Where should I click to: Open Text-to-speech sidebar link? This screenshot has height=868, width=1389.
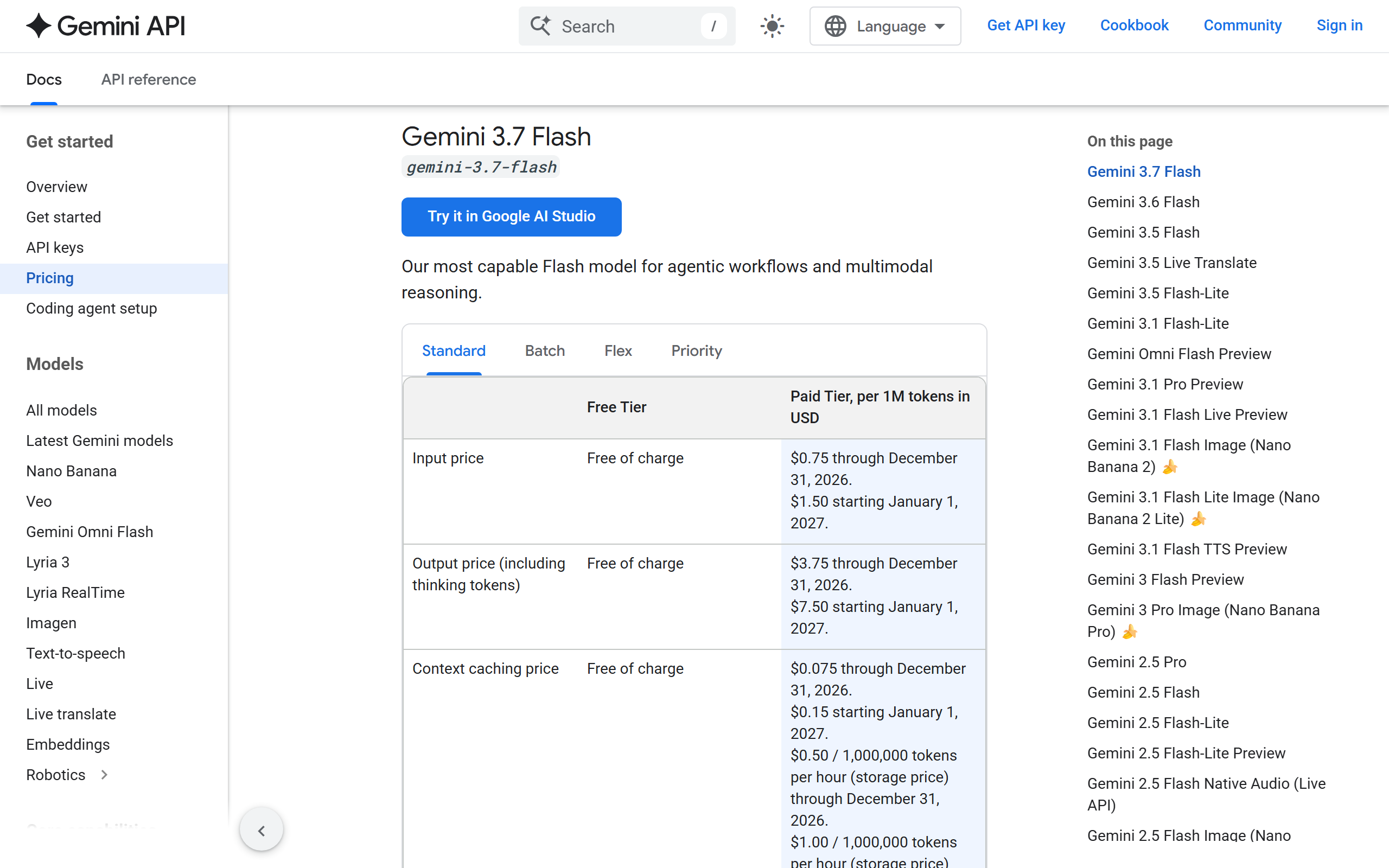(x=76, y=653)
